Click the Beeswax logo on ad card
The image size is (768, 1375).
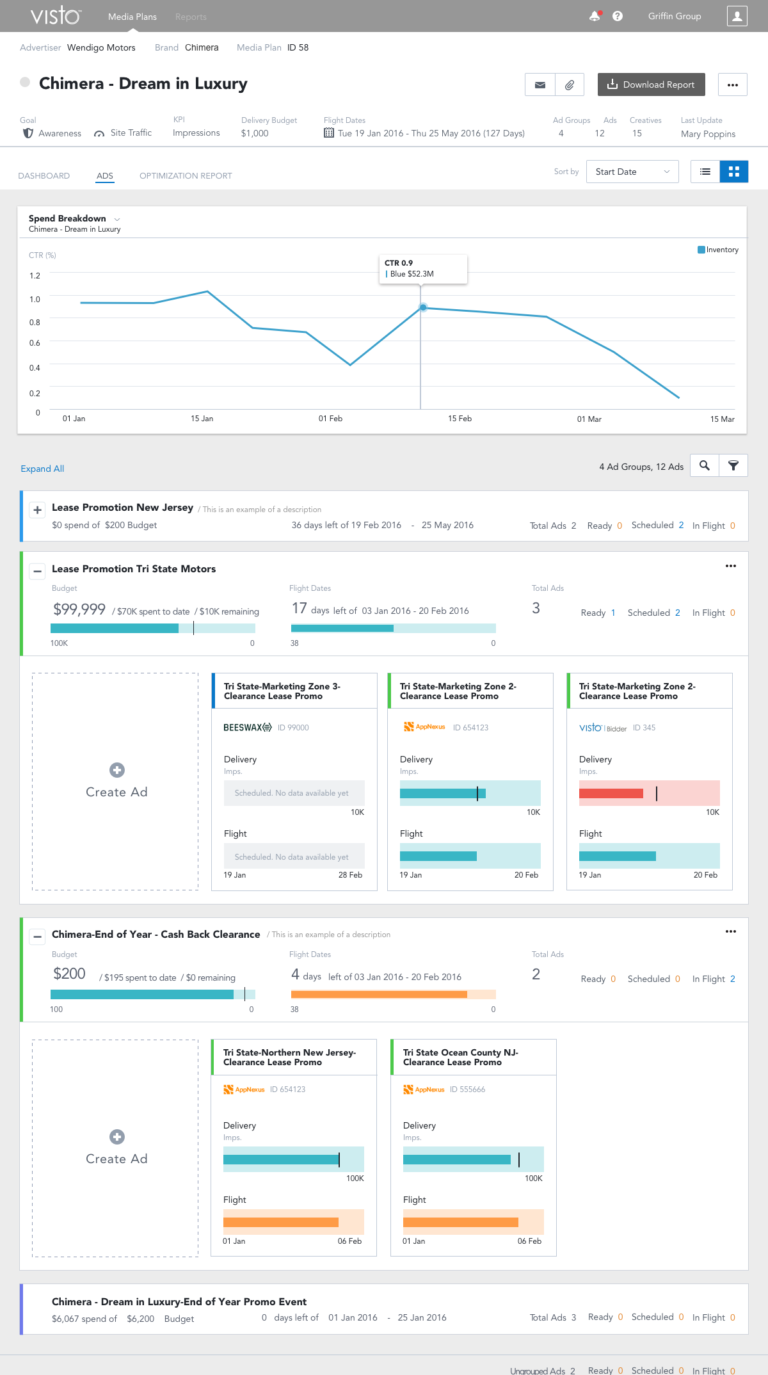tap(247, 727)
